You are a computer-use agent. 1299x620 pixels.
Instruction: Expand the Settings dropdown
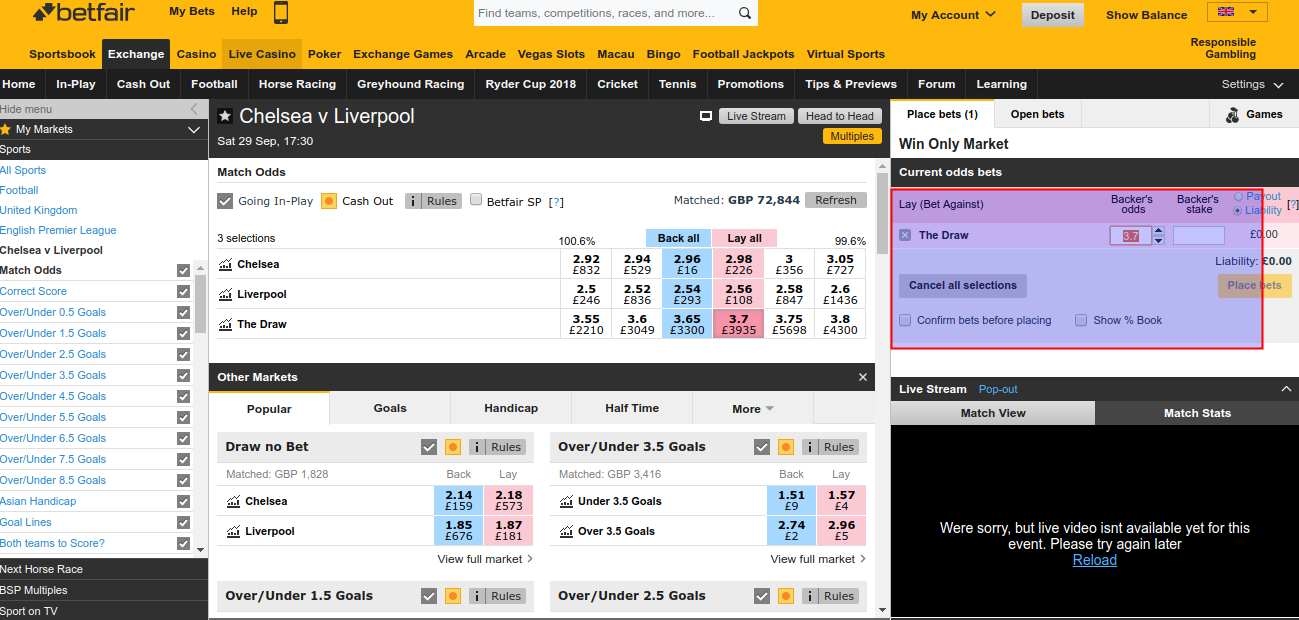(1252, 85)
